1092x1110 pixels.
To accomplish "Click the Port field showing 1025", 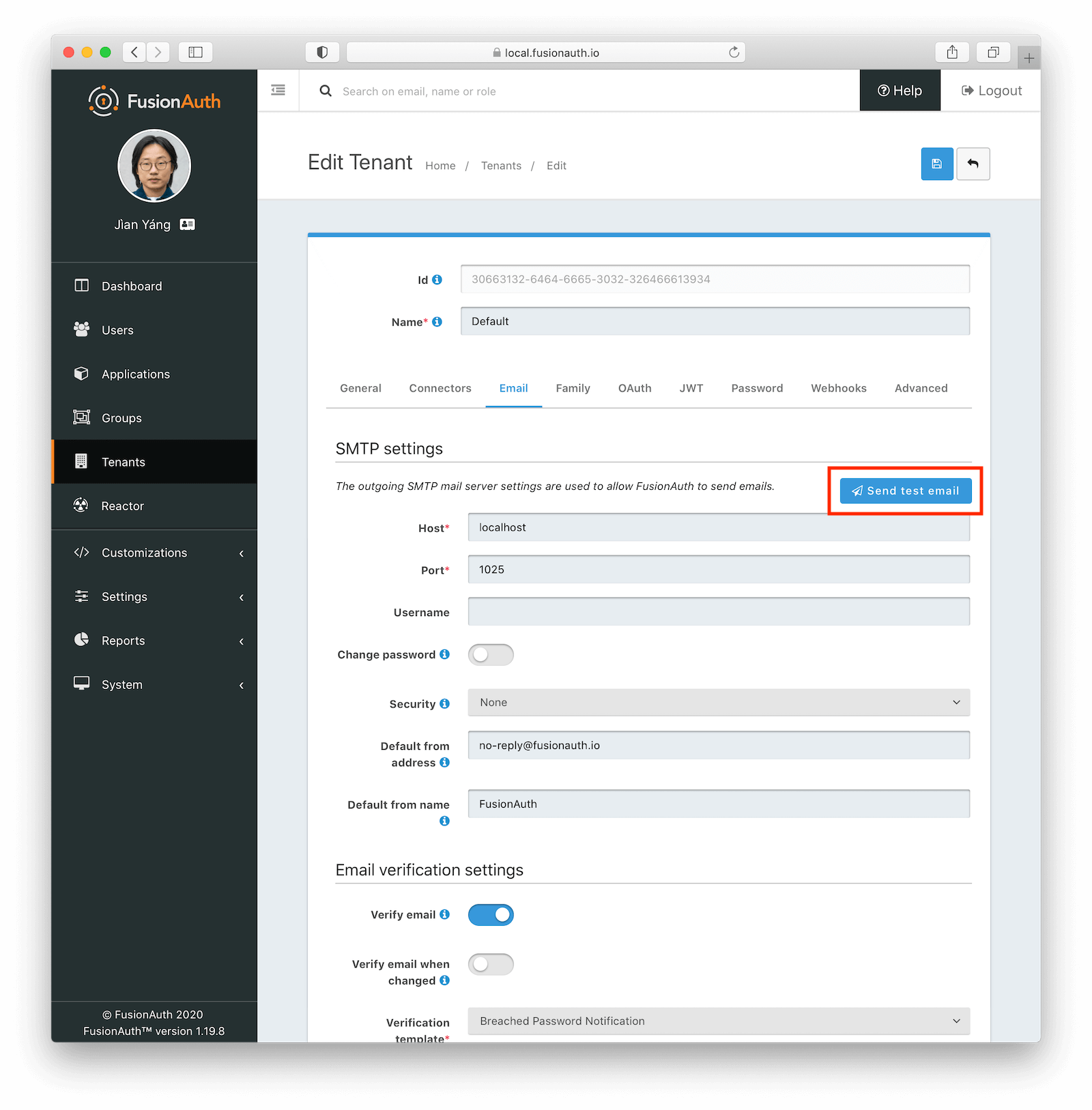I will click(719, 570).
